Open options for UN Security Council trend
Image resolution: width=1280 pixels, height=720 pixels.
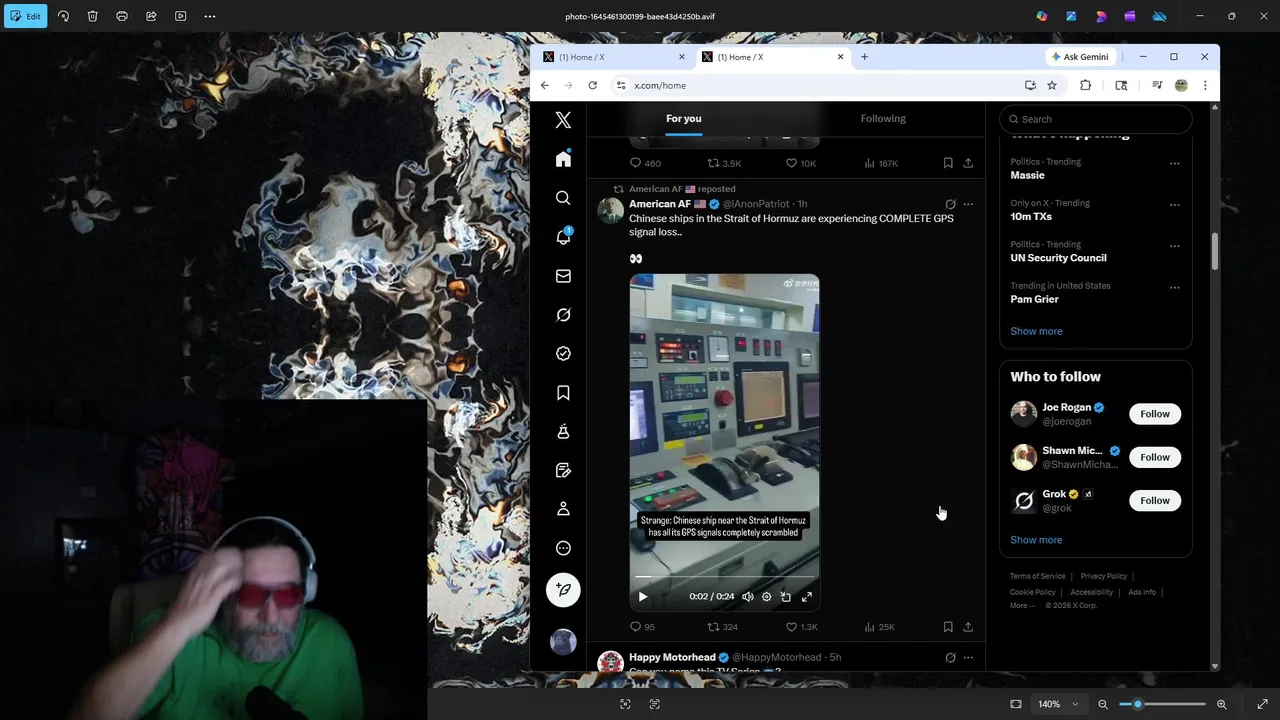point(1174,245)
